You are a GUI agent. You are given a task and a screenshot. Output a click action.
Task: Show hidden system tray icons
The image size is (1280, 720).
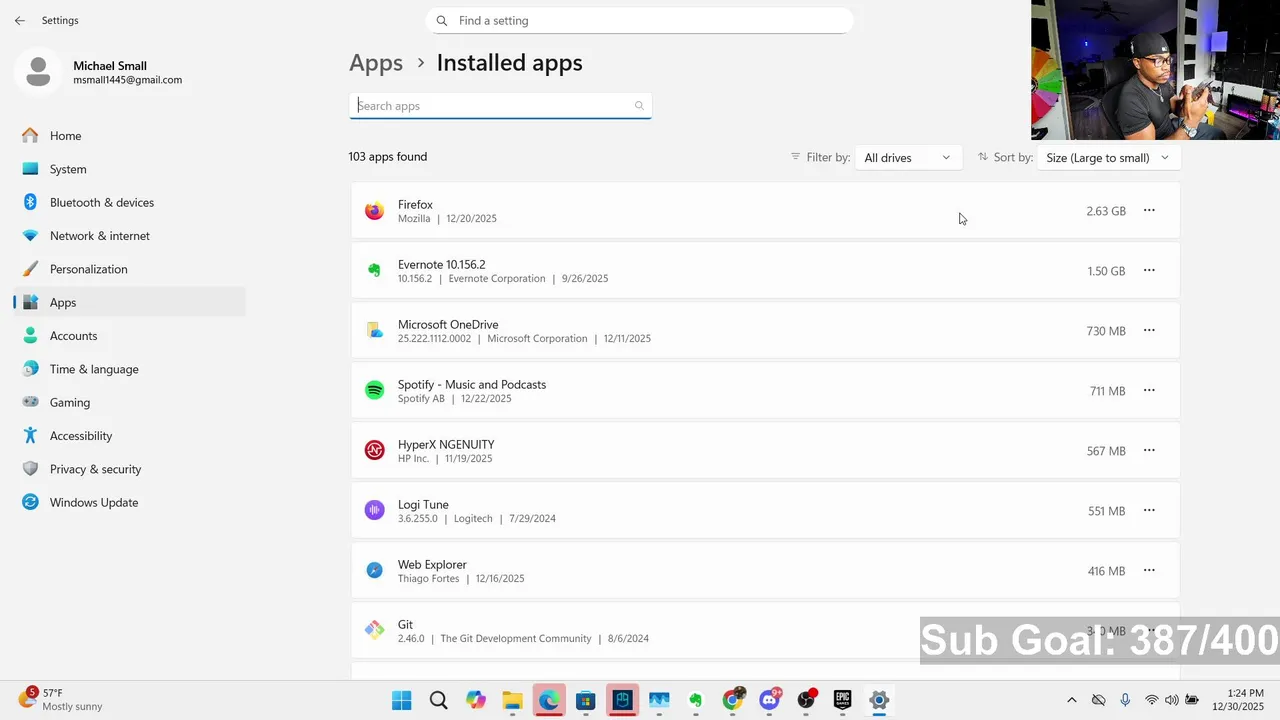(x=1072, y=700)
